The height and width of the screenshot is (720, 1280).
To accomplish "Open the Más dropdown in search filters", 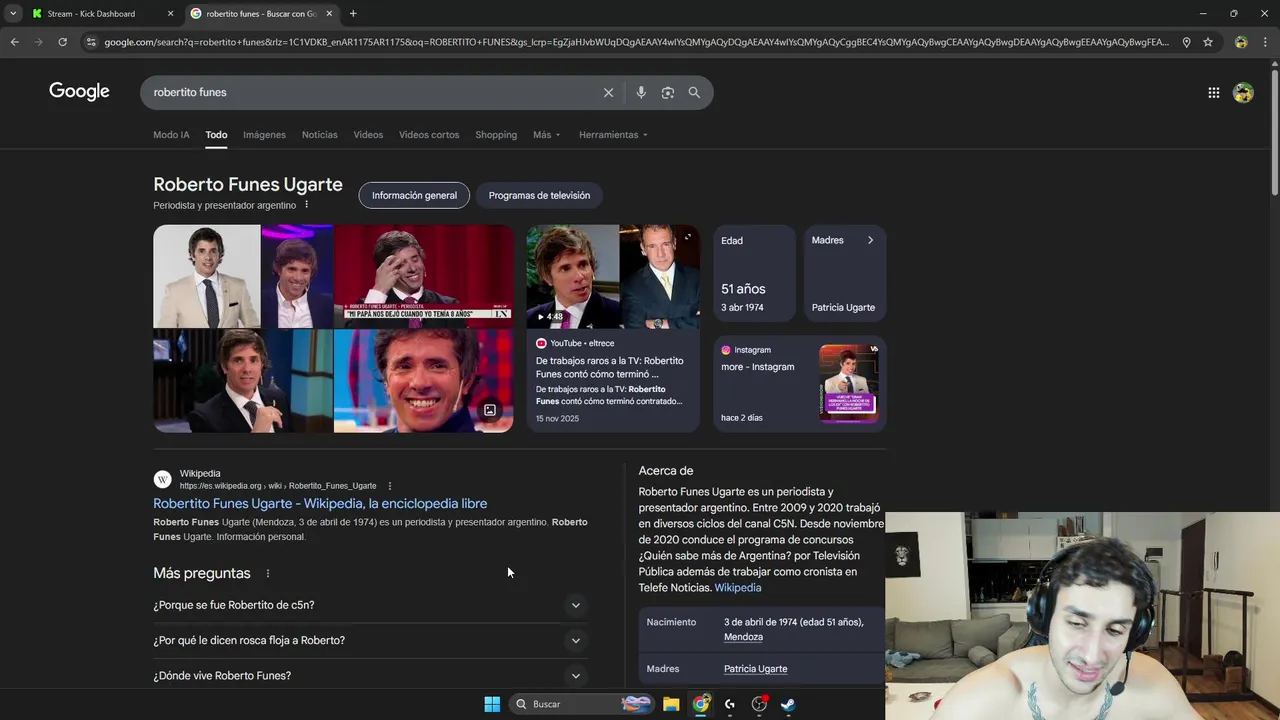I will 547,135.
